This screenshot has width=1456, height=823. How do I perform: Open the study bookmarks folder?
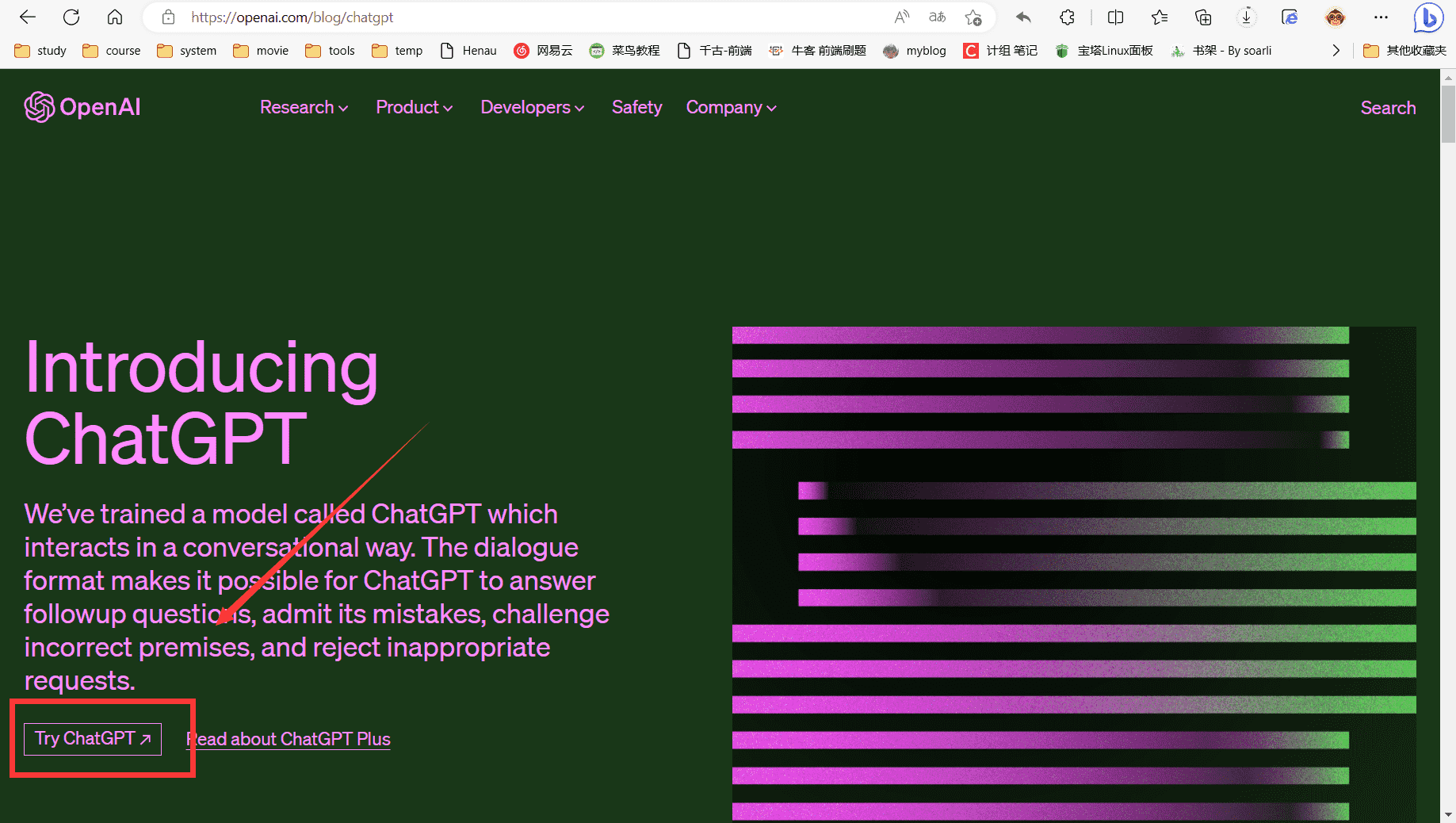point(40,51)
